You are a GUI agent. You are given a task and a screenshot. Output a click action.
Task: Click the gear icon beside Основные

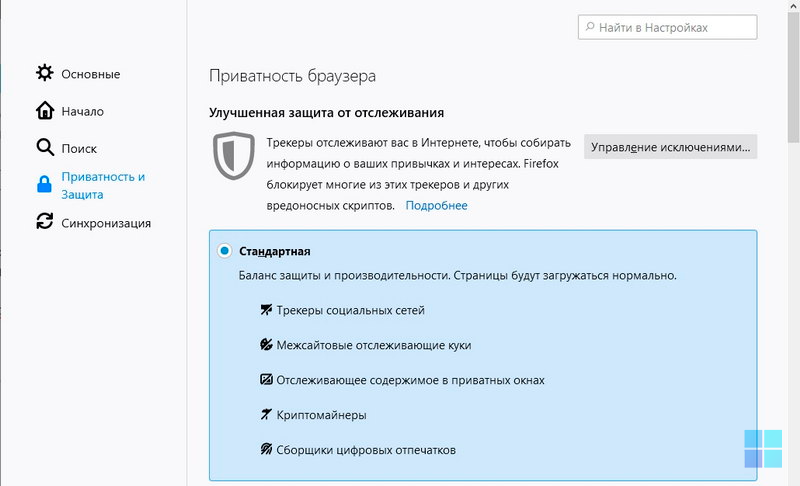pyautogui.click(x=45, y=73)
